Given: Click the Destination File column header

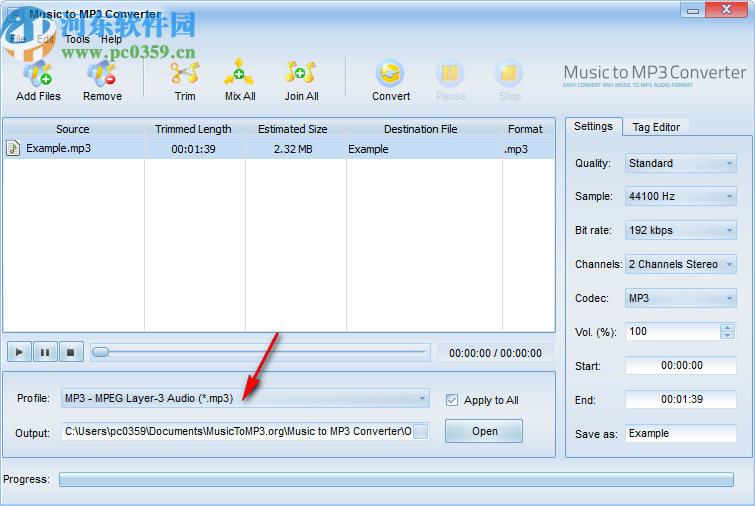Looking at the screenshot, I should (424, 129).
